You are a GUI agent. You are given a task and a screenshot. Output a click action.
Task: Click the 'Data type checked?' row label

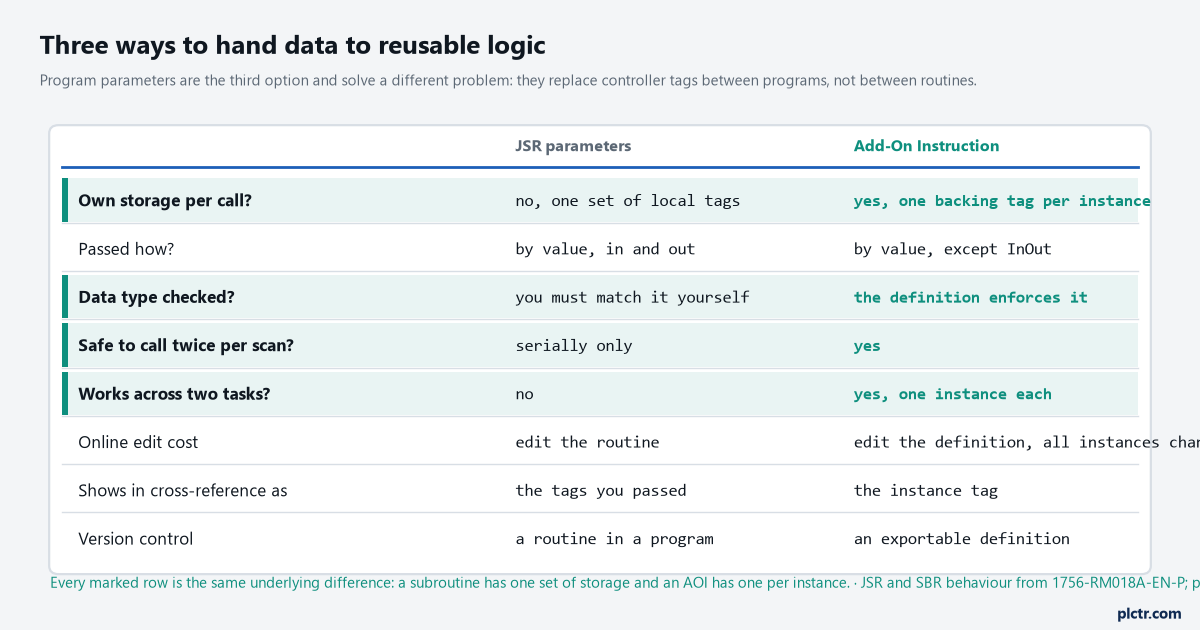pyautogui.click(x=156, y=297)
